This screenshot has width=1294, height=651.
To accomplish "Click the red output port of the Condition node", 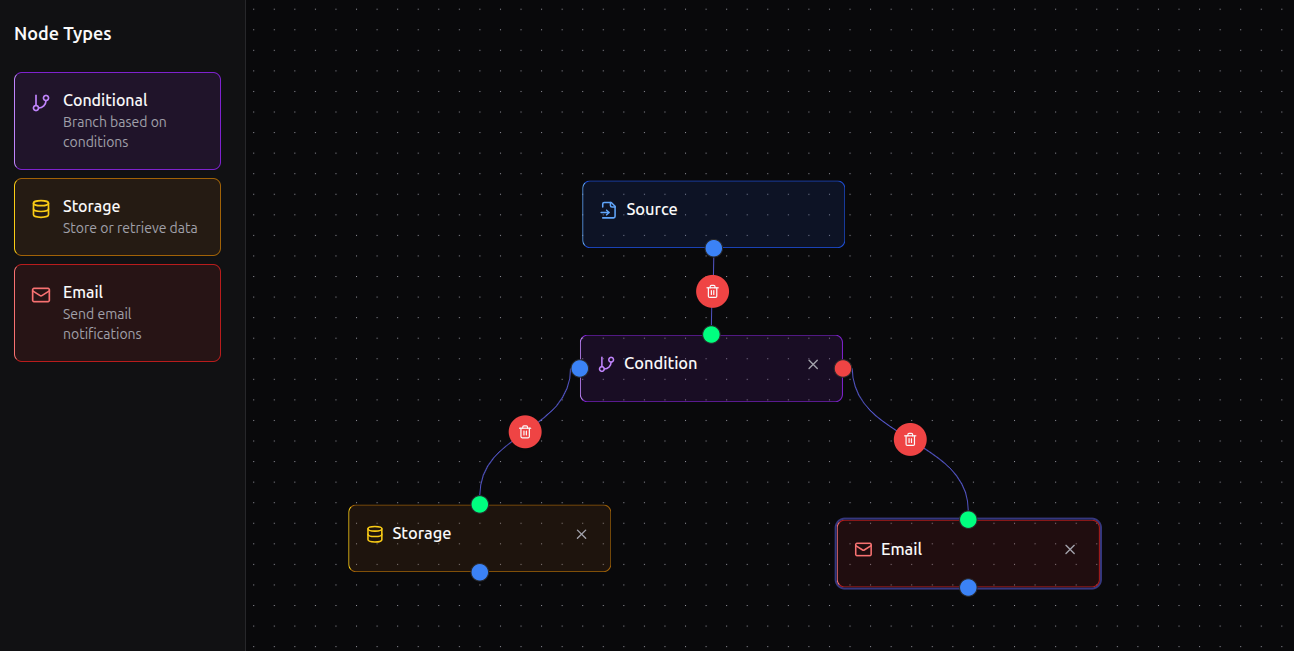I will pyautogui.click(x=843, y=368).
